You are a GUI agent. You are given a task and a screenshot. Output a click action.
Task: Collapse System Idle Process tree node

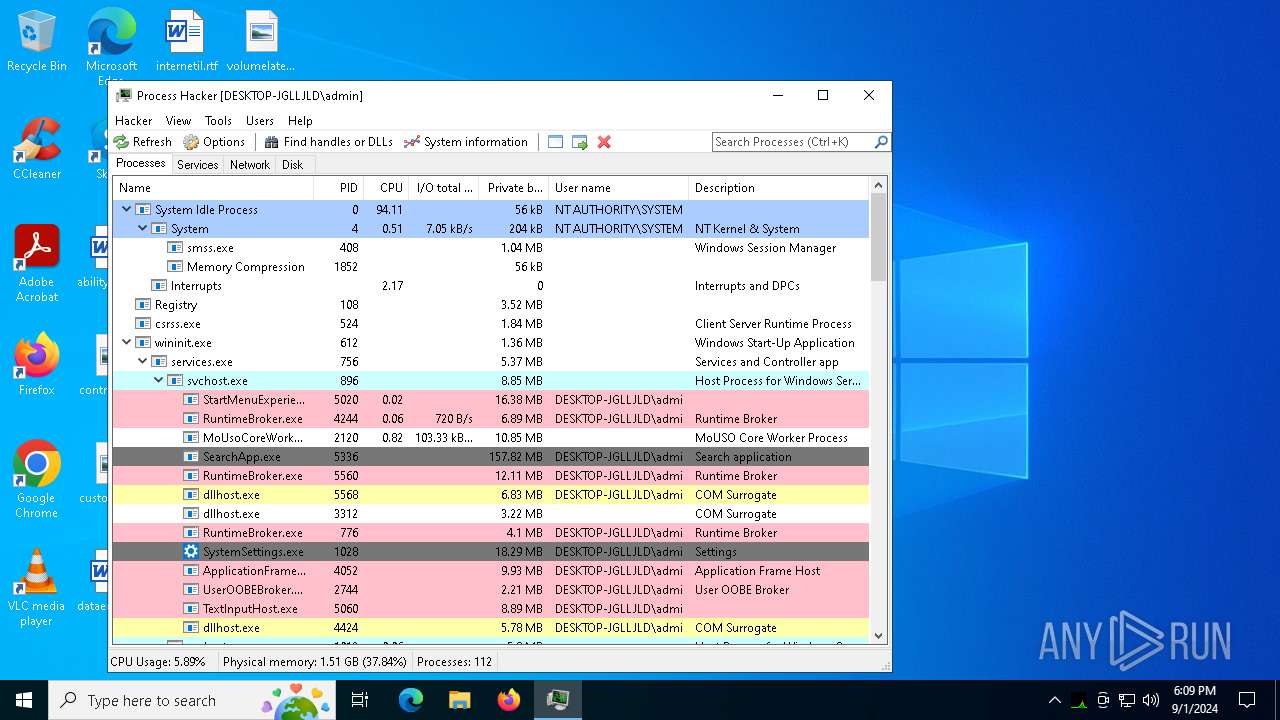click(x=127, y=210)
